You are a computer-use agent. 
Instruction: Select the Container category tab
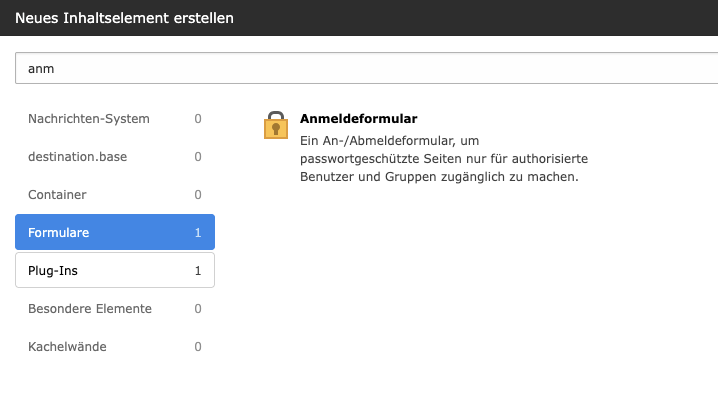tap(115, 195)
